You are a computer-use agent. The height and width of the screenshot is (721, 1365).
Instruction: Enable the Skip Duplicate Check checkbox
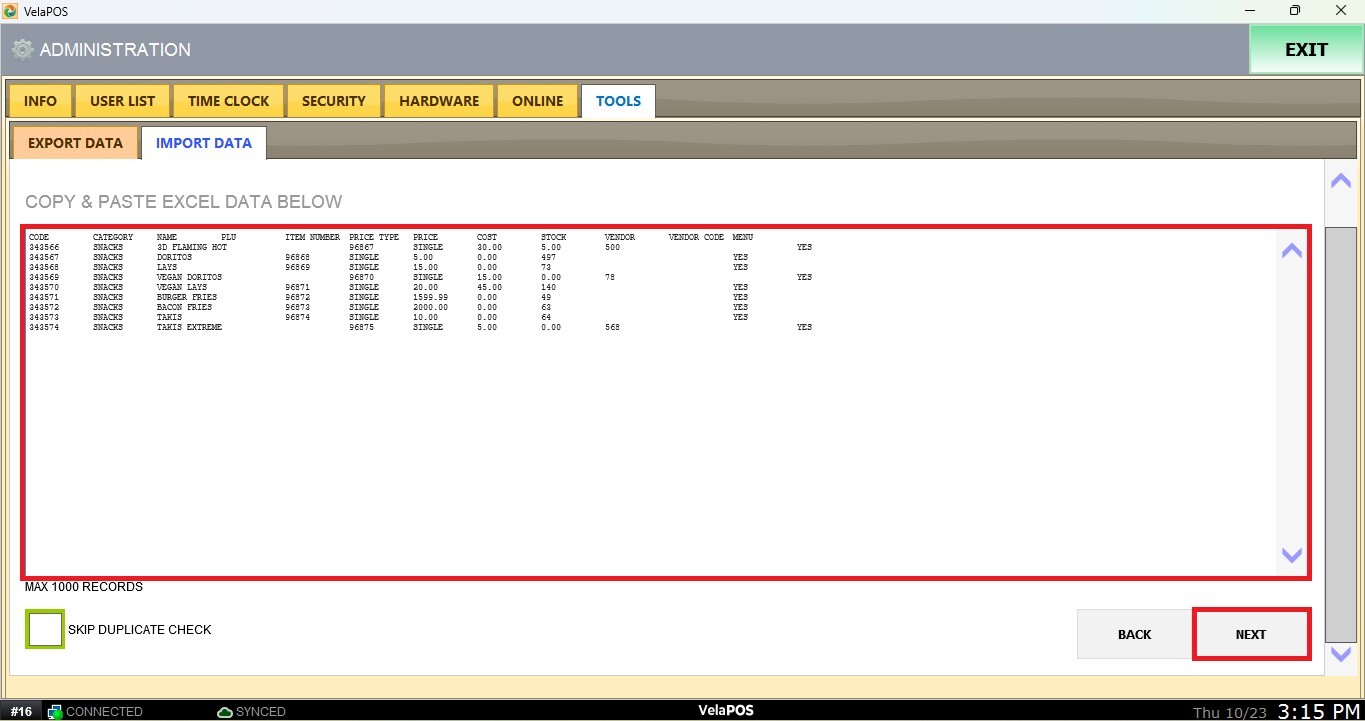45,630
